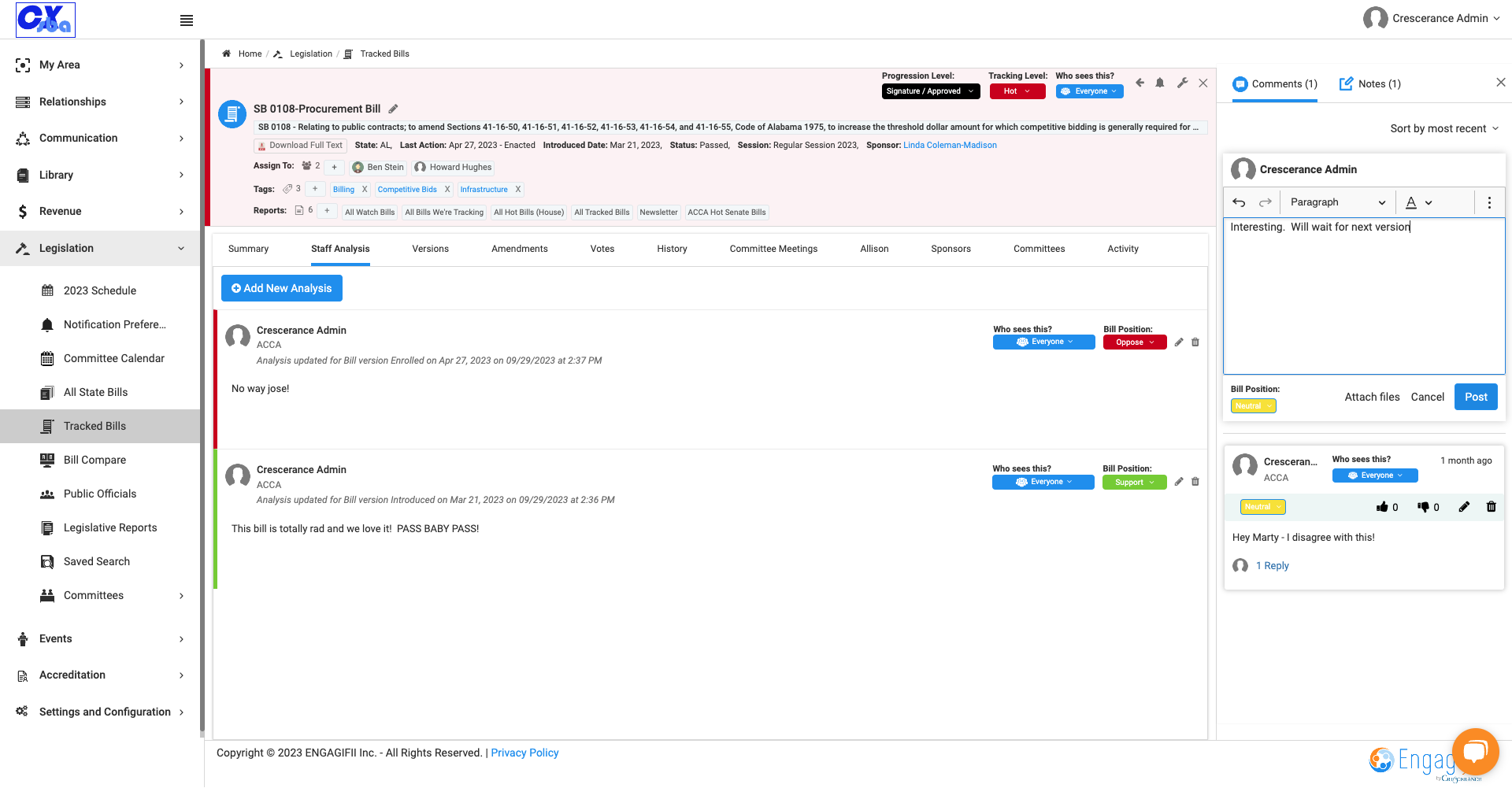
Task: Open sponsor Linda Coleman-Madison link
Action: [x=950, y=145]
